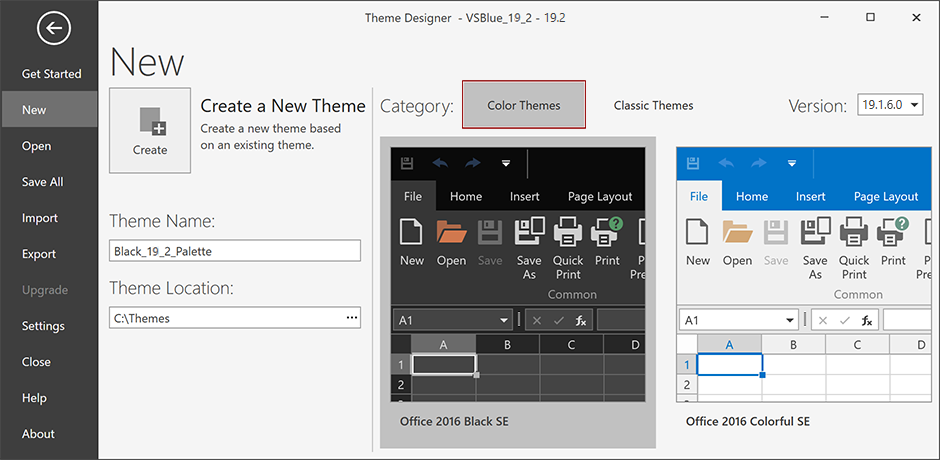Click Close in the sidebar menu

click(x=49, y=362)
